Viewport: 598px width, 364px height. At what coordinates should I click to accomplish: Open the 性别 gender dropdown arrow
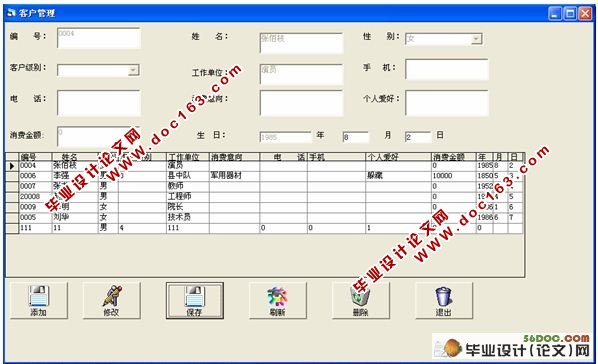(476, 39)
